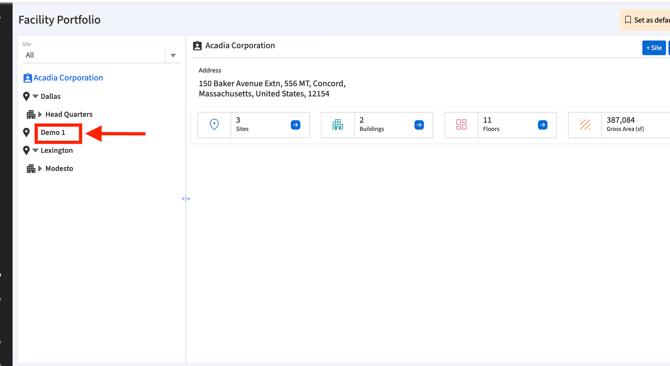Image resolution: width=670 pixels, height=366 pixels.
Task: Open the Sites card arrow button
Action: tap(296, 125)
